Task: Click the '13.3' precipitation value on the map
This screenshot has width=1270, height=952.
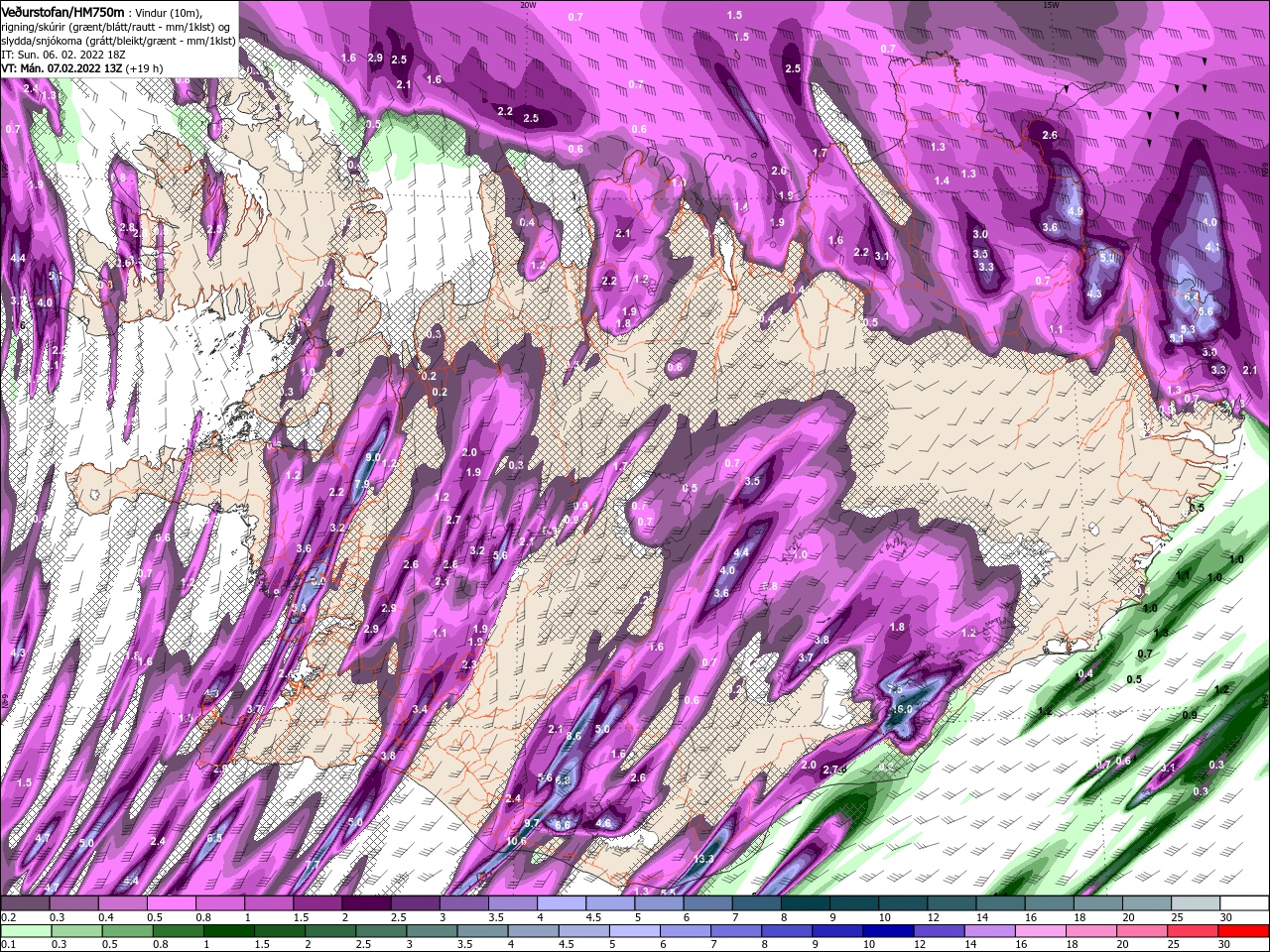Action: (703, 859)
